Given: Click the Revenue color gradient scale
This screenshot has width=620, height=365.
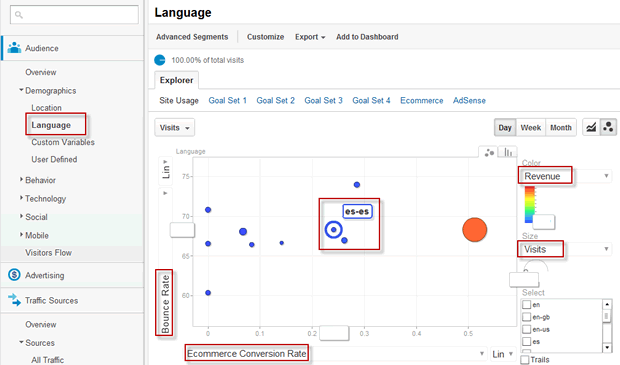Looking at the screenshot, I should [529, 204].
